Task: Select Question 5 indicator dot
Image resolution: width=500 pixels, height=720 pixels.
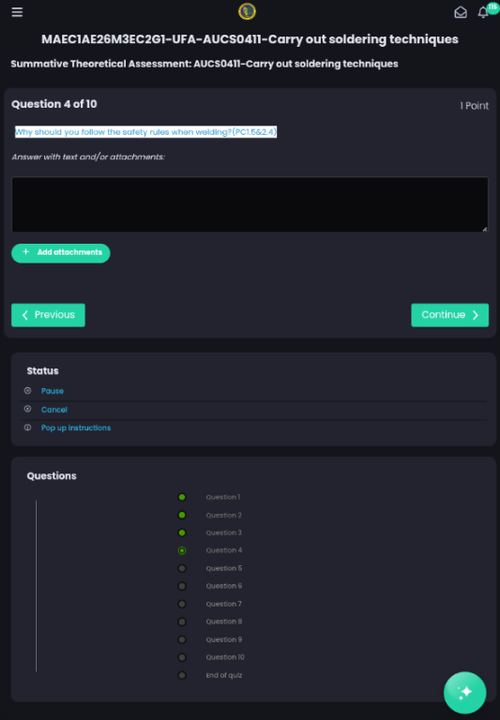Action: pos(182,568)
